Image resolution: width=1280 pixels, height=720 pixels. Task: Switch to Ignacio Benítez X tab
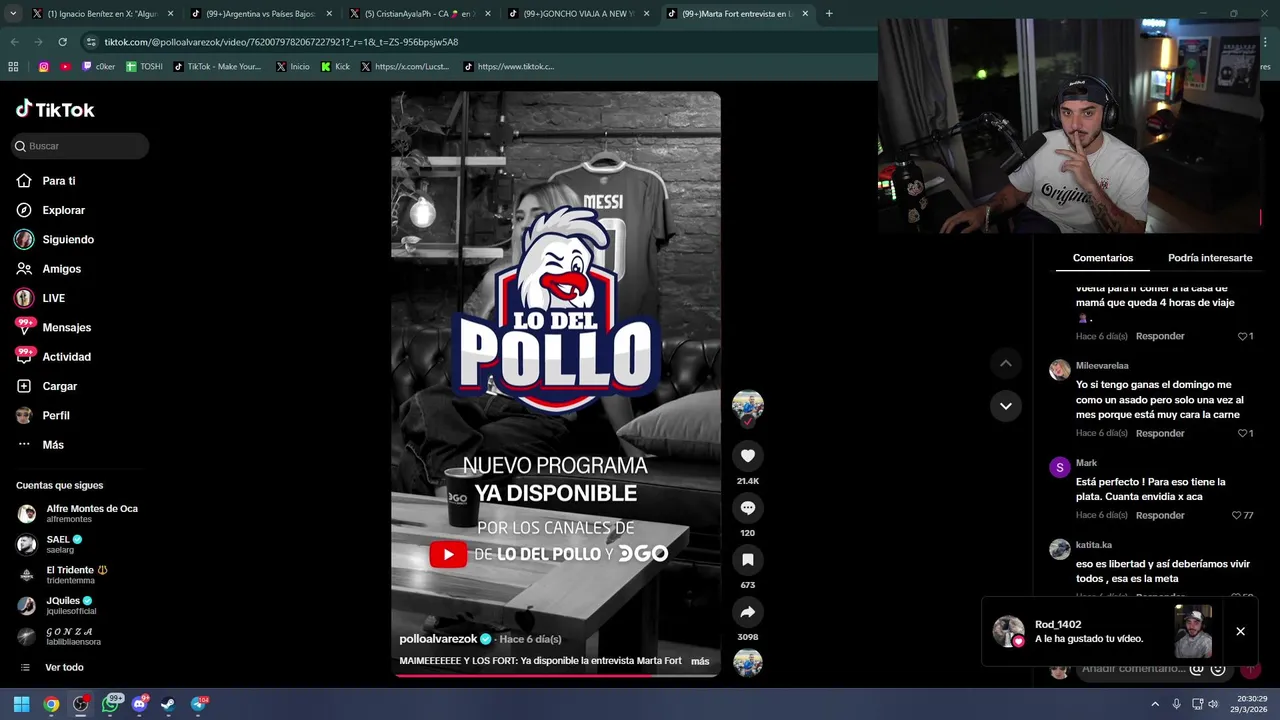click(x=103, y=14)
